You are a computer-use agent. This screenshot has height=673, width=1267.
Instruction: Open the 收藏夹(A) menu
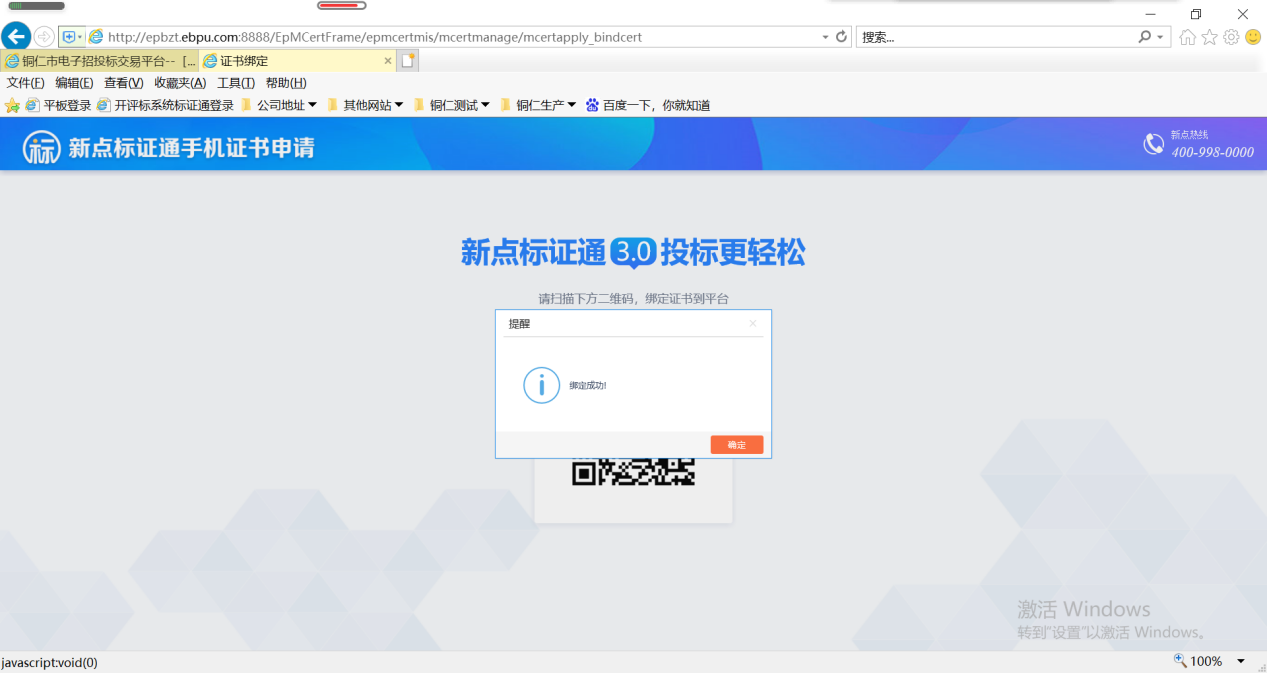click(180, 83)
